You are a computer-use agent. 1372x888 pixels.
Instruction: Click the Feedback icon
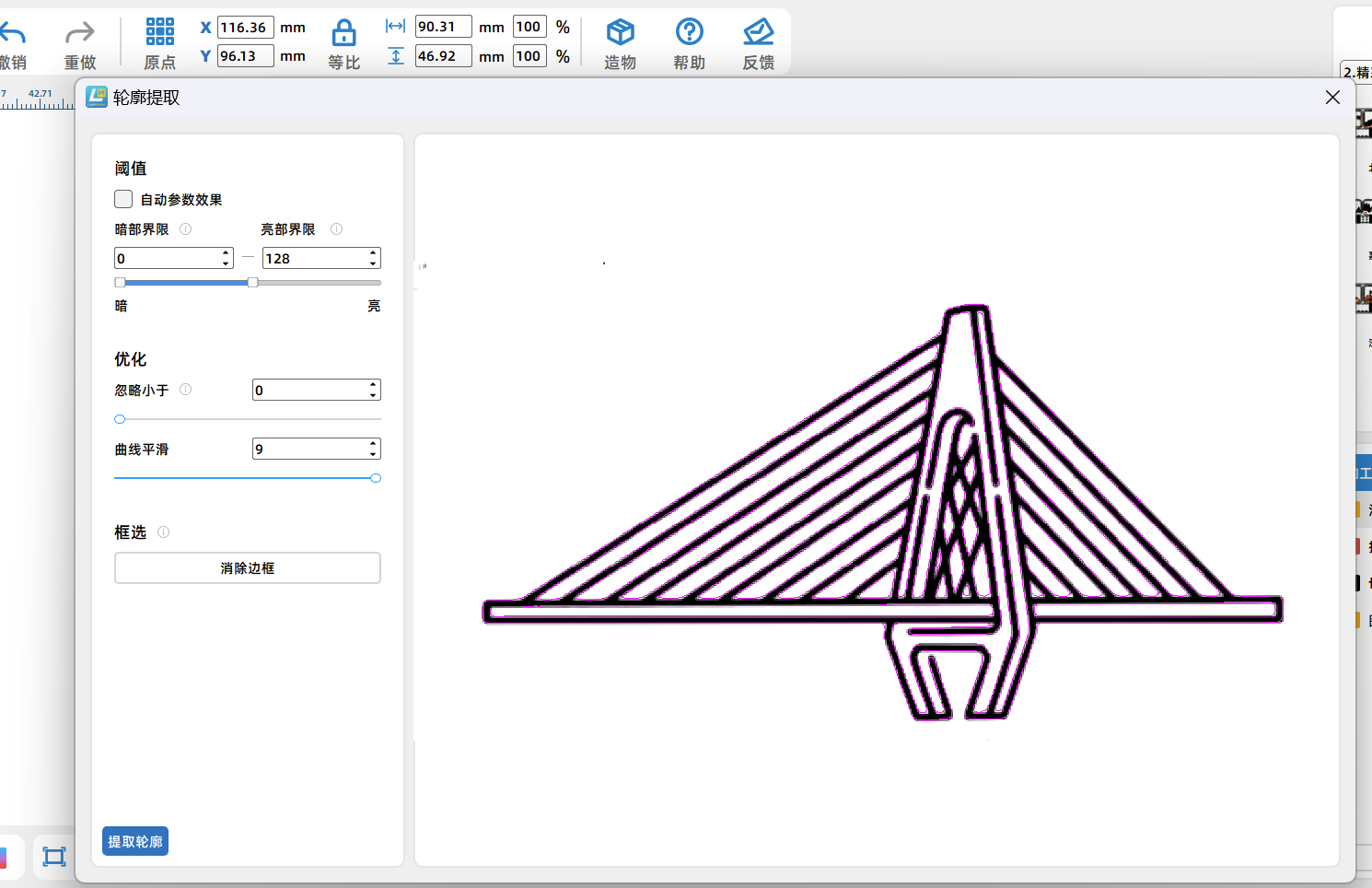[x=758, y=32]
